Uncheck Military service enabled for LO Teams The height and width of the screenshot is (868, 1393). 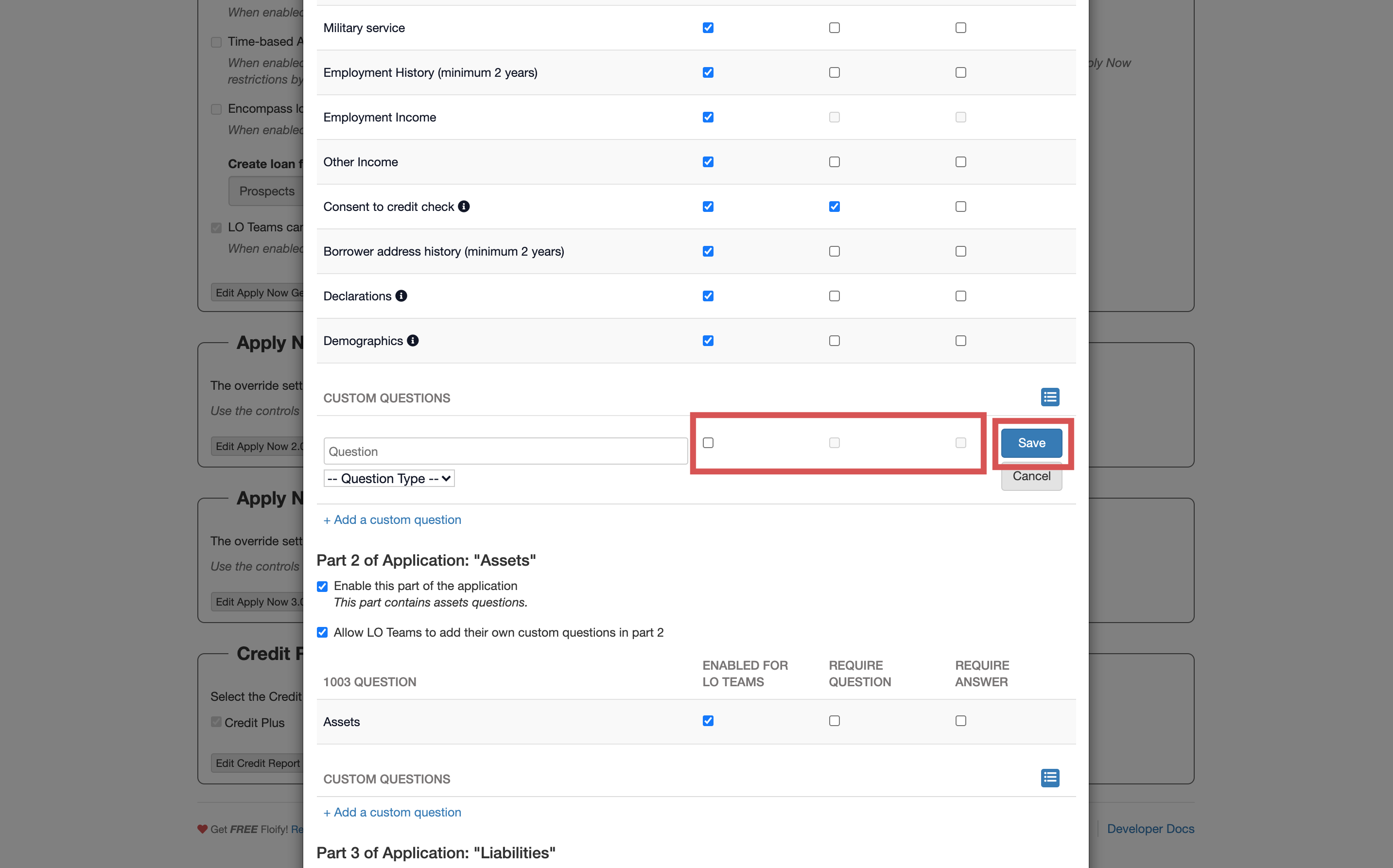708,28
